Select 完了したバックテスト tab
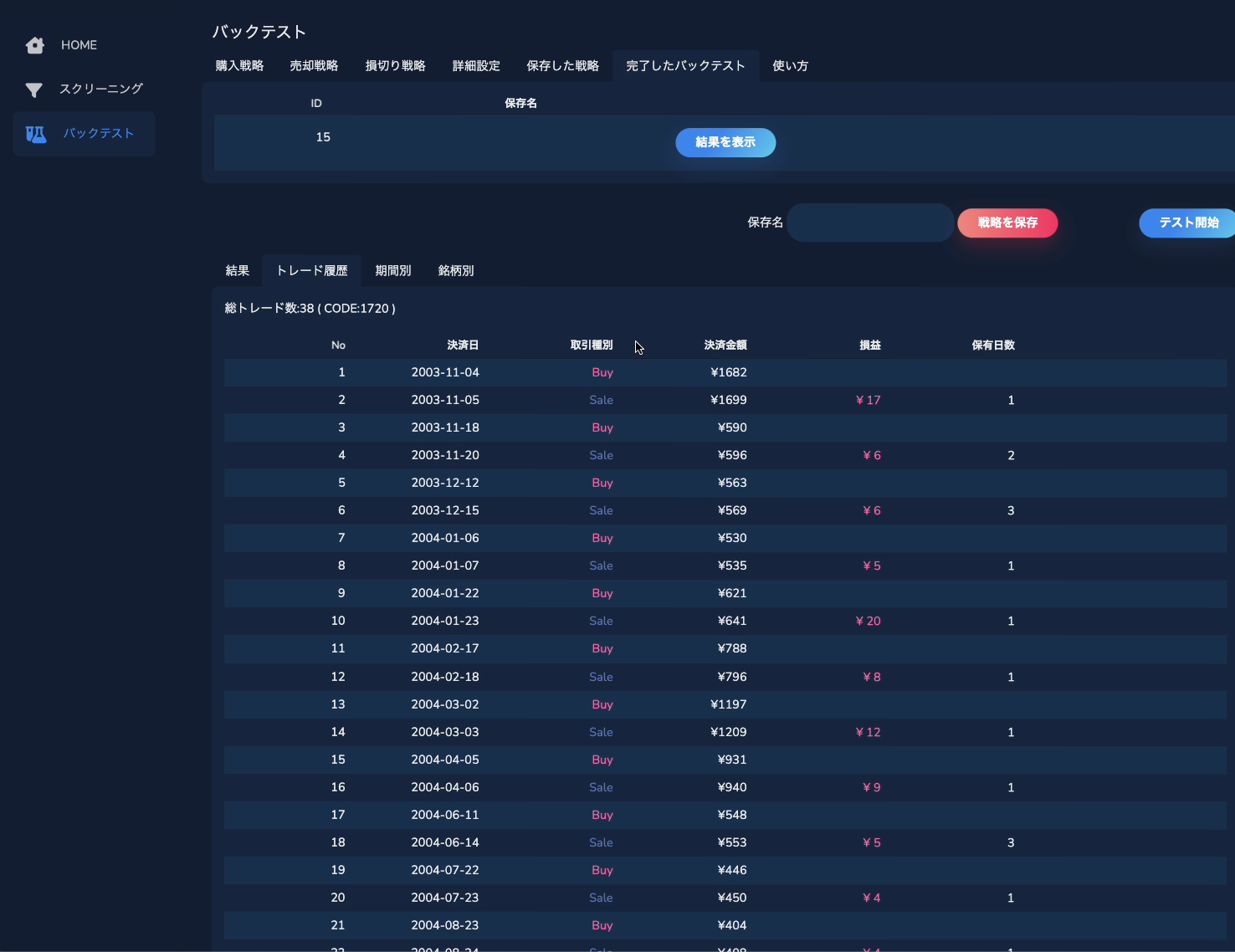Screen dimensions: 1235x952 click(x=685, y=66)
